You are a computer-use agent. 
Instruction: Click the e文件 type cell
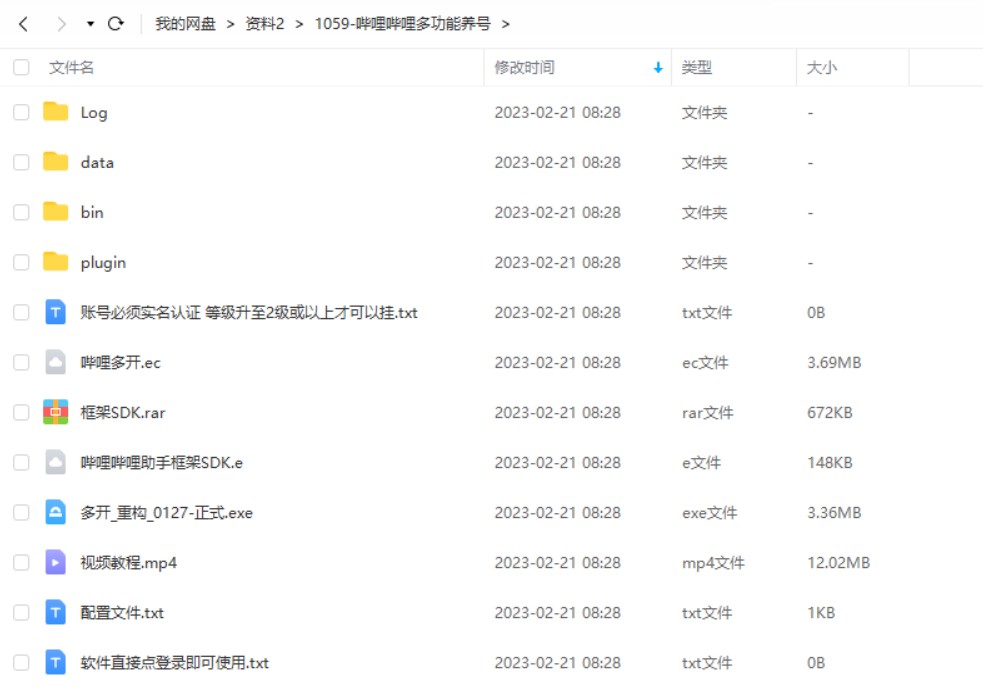coord(701,463)
